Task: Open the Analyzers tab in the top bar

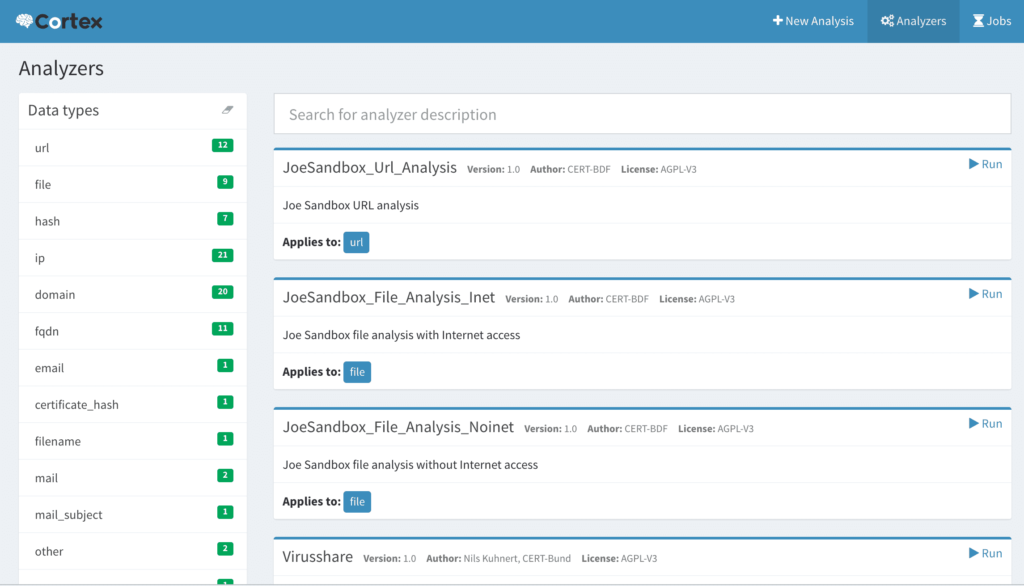Action: pos(913,21)
